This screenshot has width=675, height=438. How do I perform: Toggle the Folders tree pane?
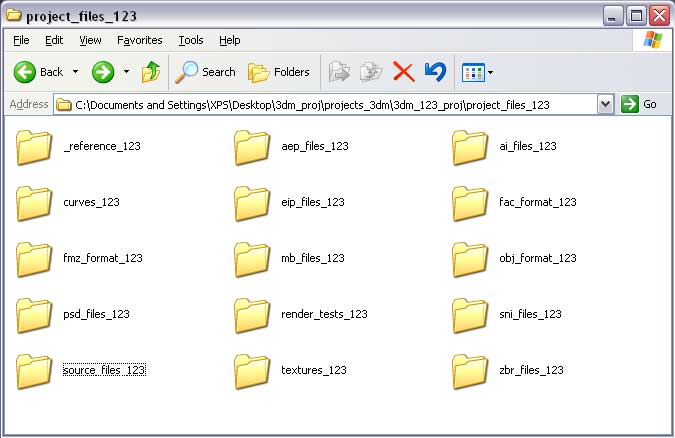[278, 72]
